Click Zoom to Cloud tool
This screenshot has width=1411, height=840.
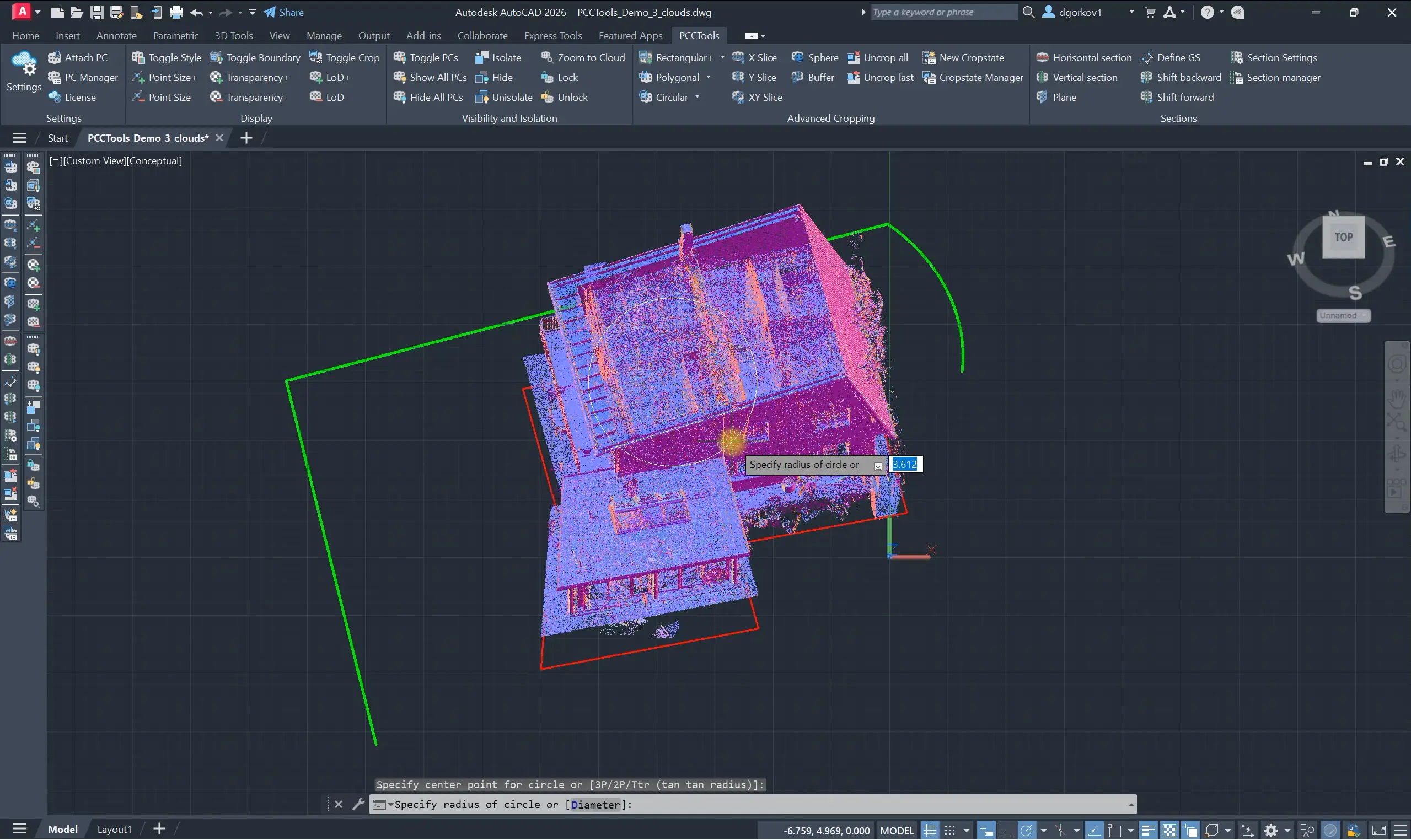[583, 57]
